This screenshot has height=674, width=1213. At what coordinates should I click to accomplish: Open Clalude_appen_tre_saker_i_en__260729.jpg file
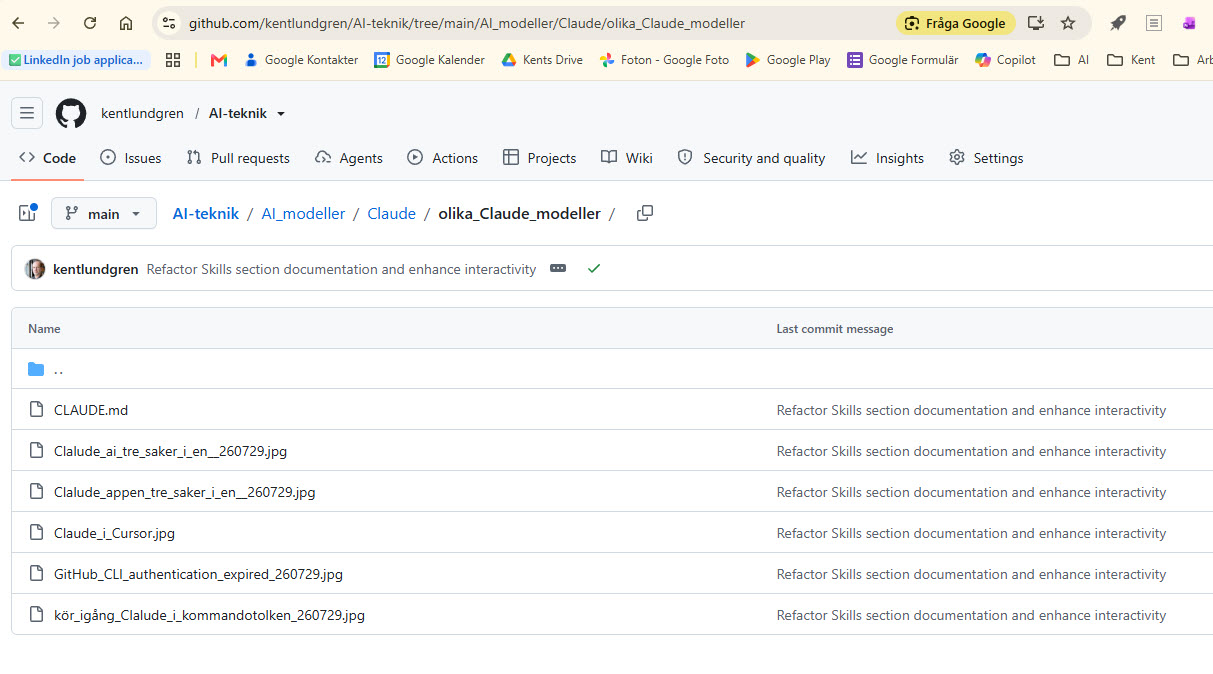click(184, 492)
